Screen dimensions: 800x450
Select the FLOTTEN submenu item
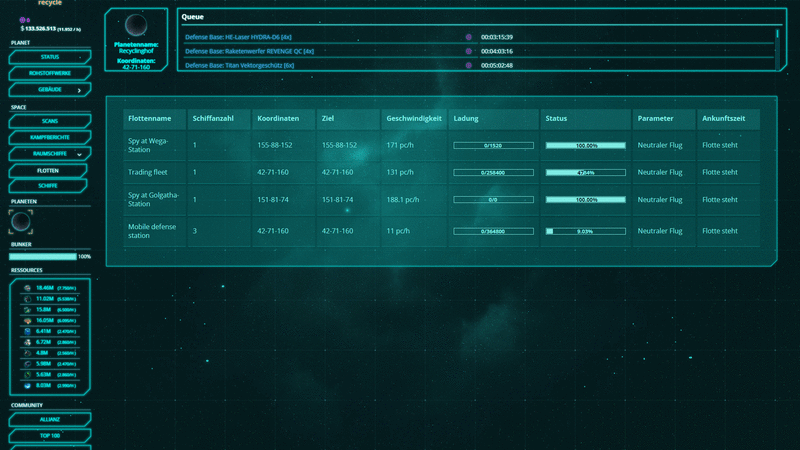[x=48, y=170]
